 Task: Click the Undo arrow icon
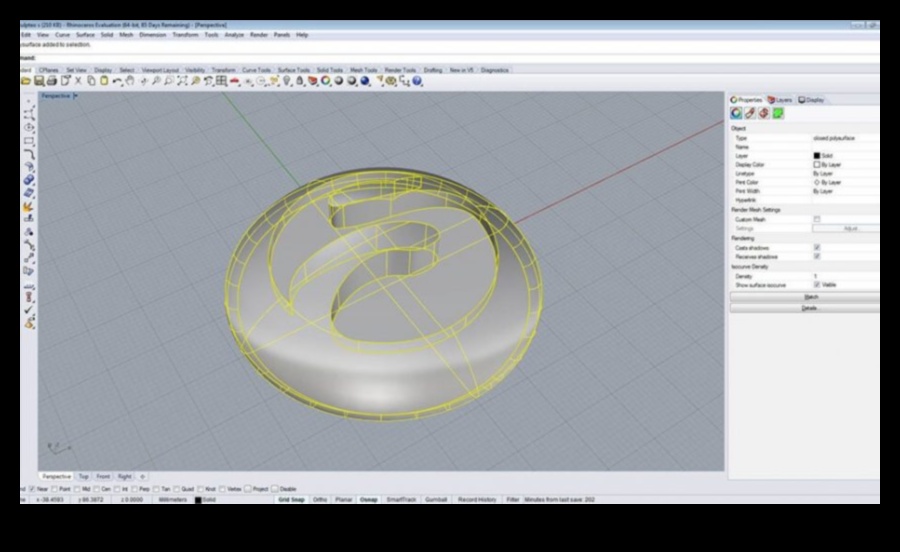[x=117, y=81]
